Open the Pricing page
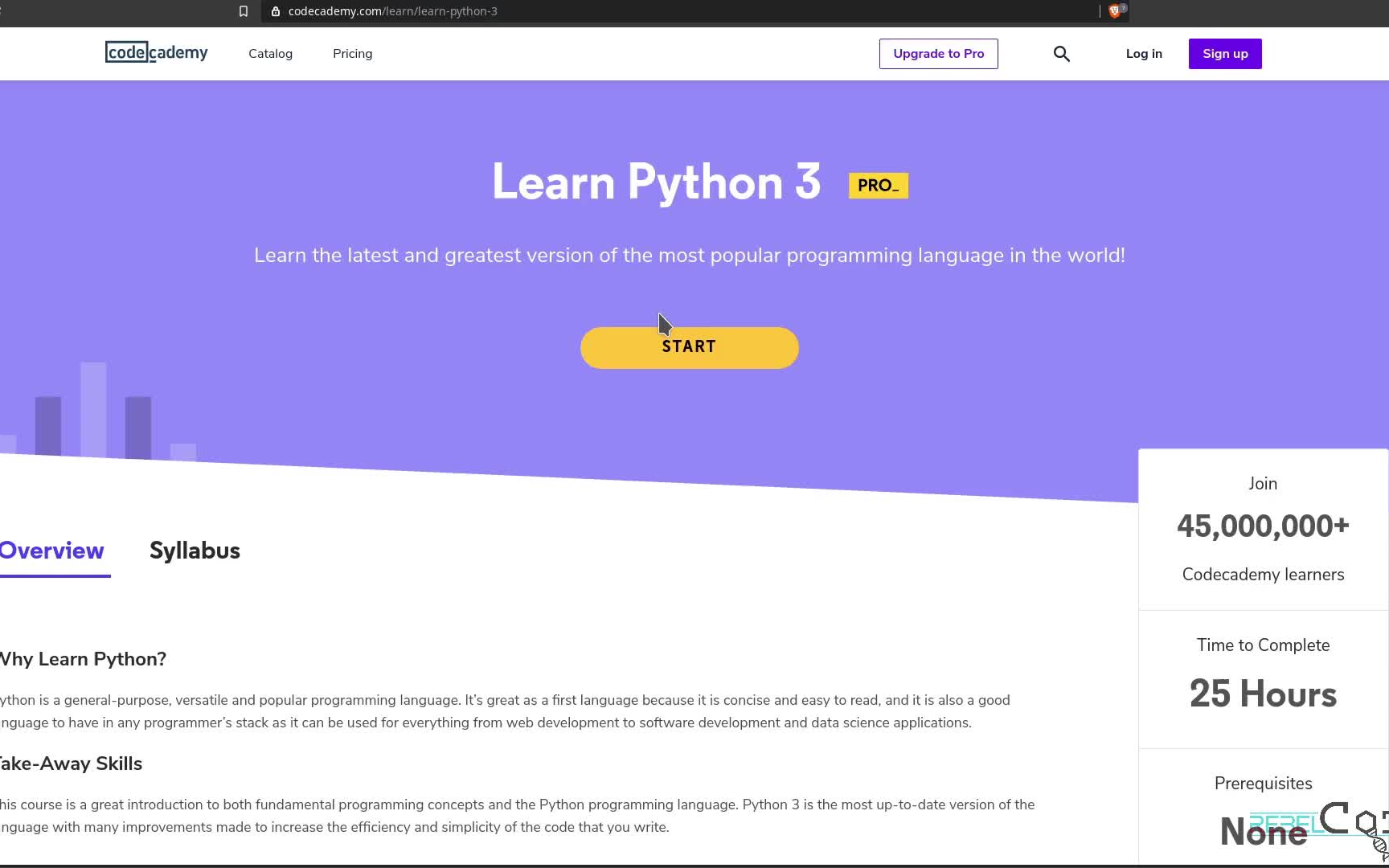 pyautogui.click(x=352, y=54)
